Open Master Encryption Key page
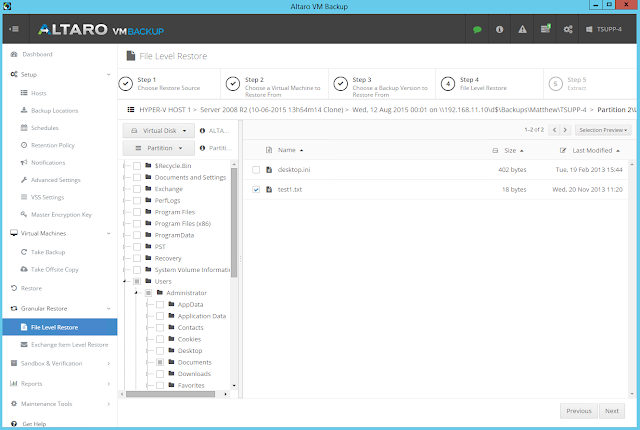 point(61,215)
